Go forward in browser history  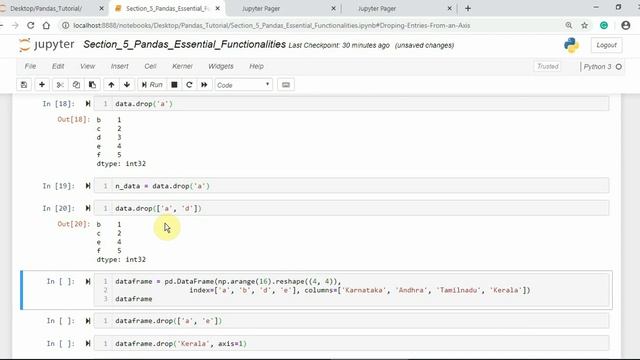(x=15, y=25)
